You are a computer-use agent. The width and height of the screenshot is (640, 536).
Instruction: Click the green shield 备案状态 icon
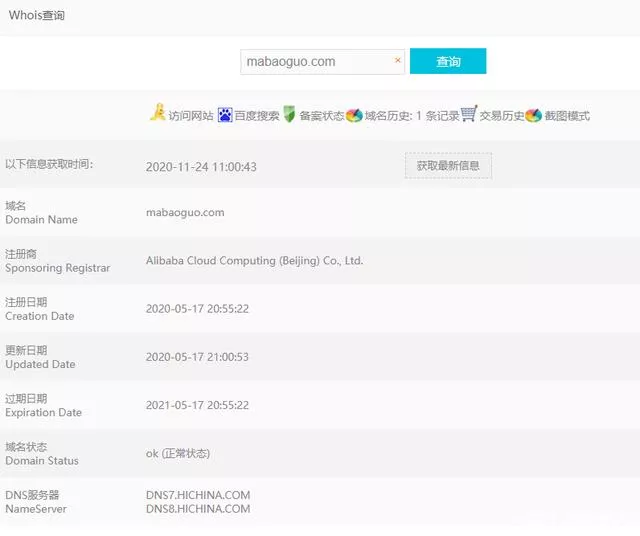(x=289, y=114)
